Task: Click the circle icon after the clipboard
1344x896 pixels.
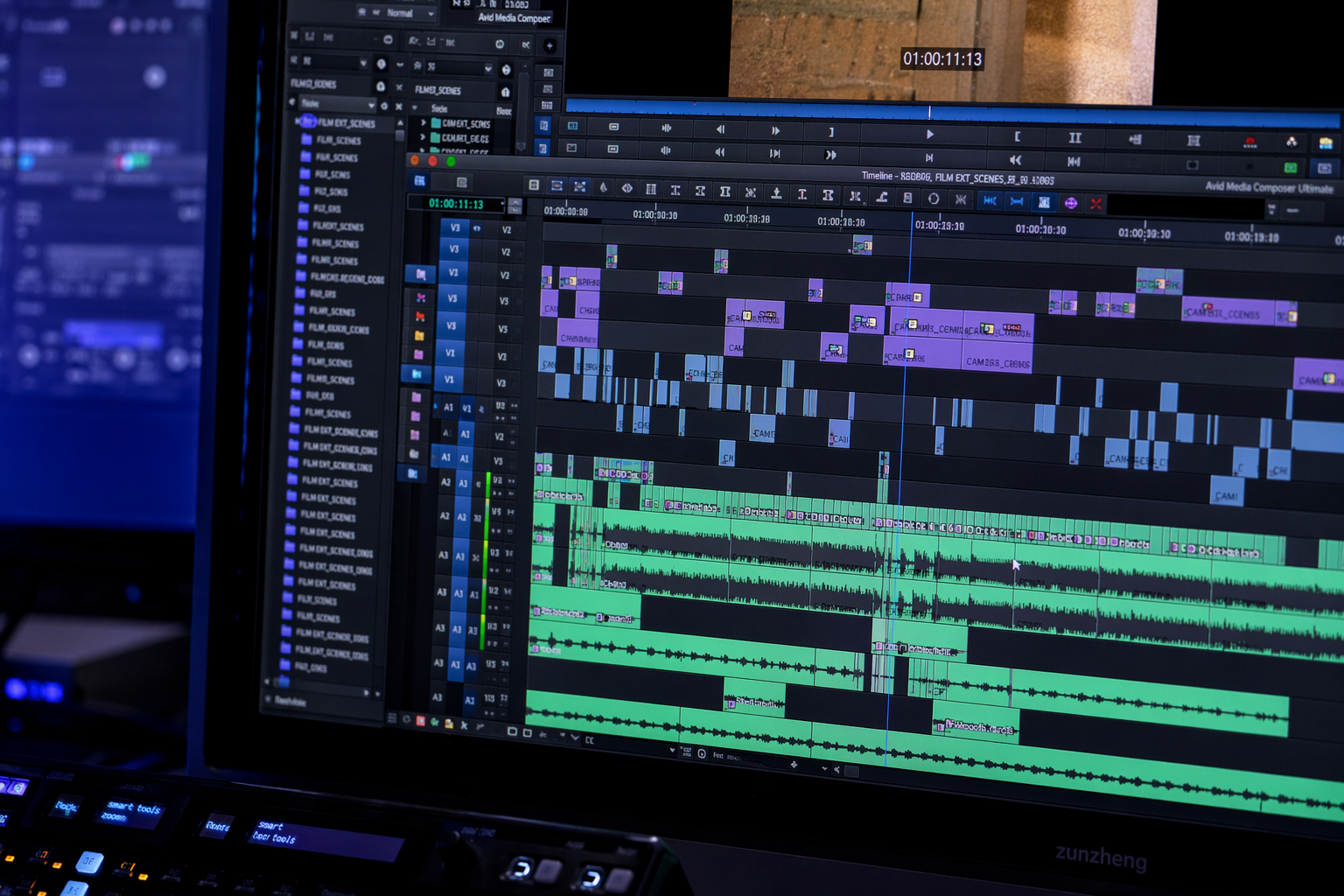Action: coord(934,199)
